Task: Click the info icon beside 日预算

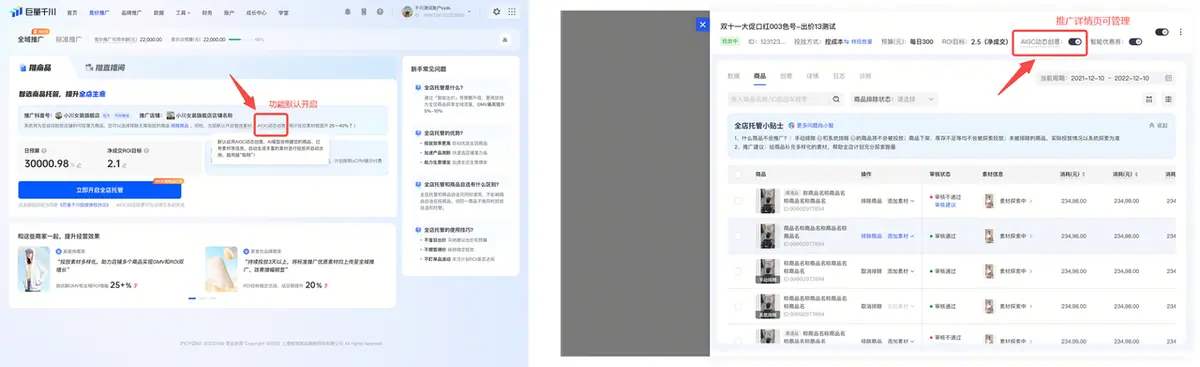Action: tap(44, 150)
